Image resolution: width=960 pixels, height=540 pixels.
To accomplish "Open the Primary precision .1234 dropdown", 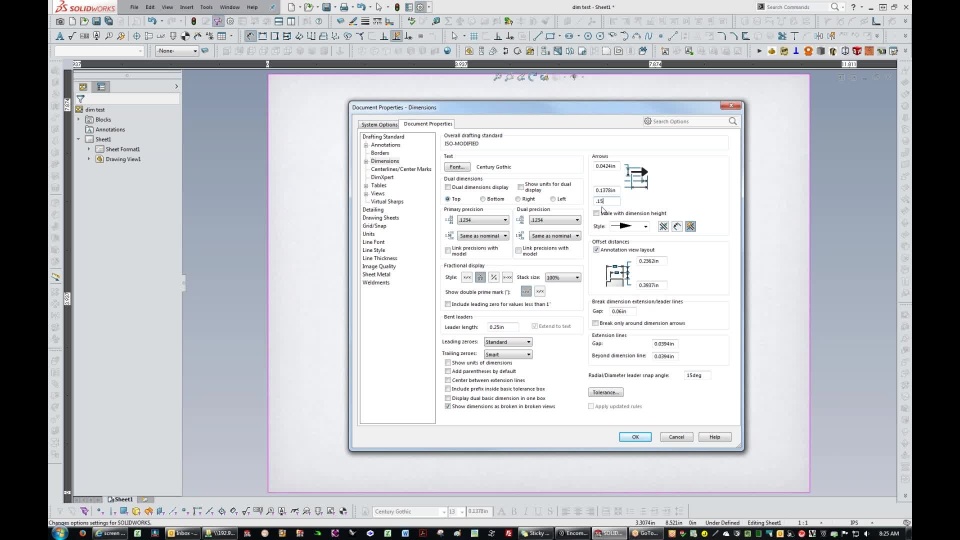I will click(482, 220).
